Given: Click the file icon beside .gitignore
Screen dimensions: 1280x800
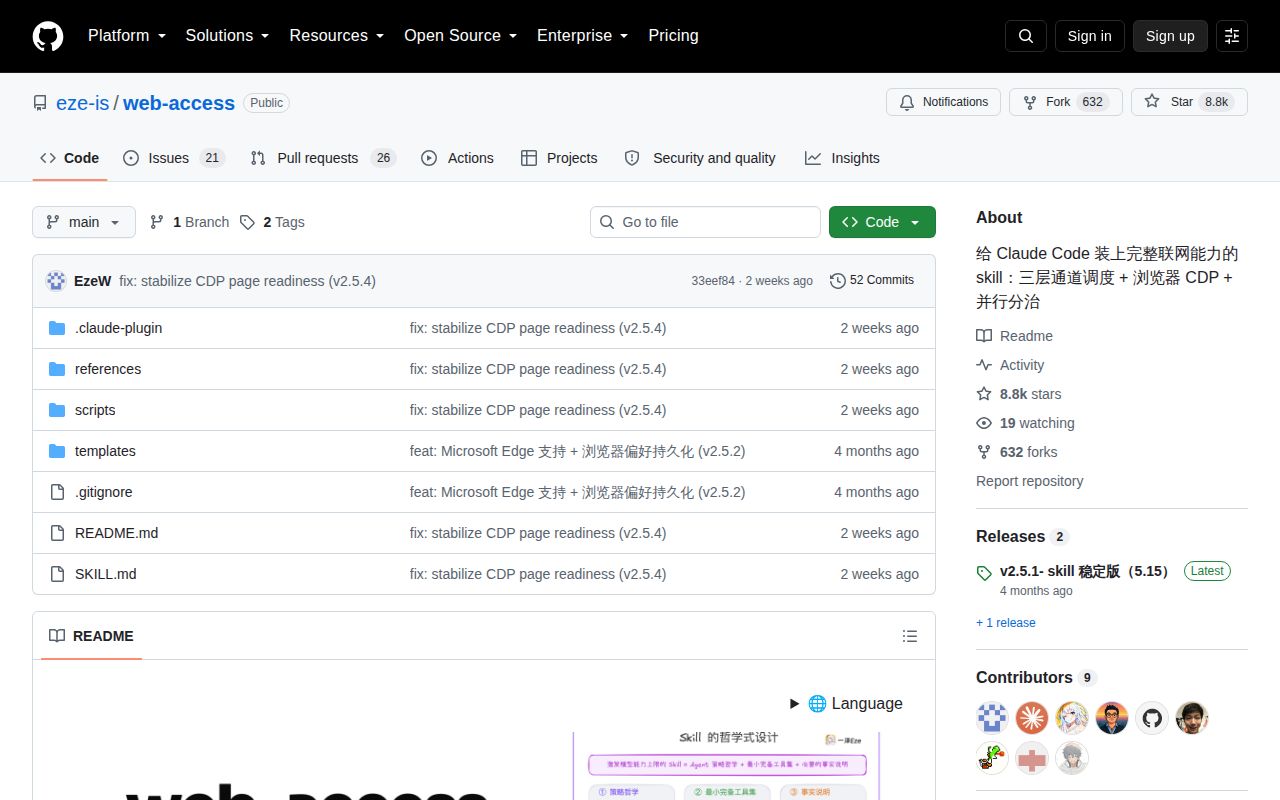Looking at the screenshot, I should point(57,492).
